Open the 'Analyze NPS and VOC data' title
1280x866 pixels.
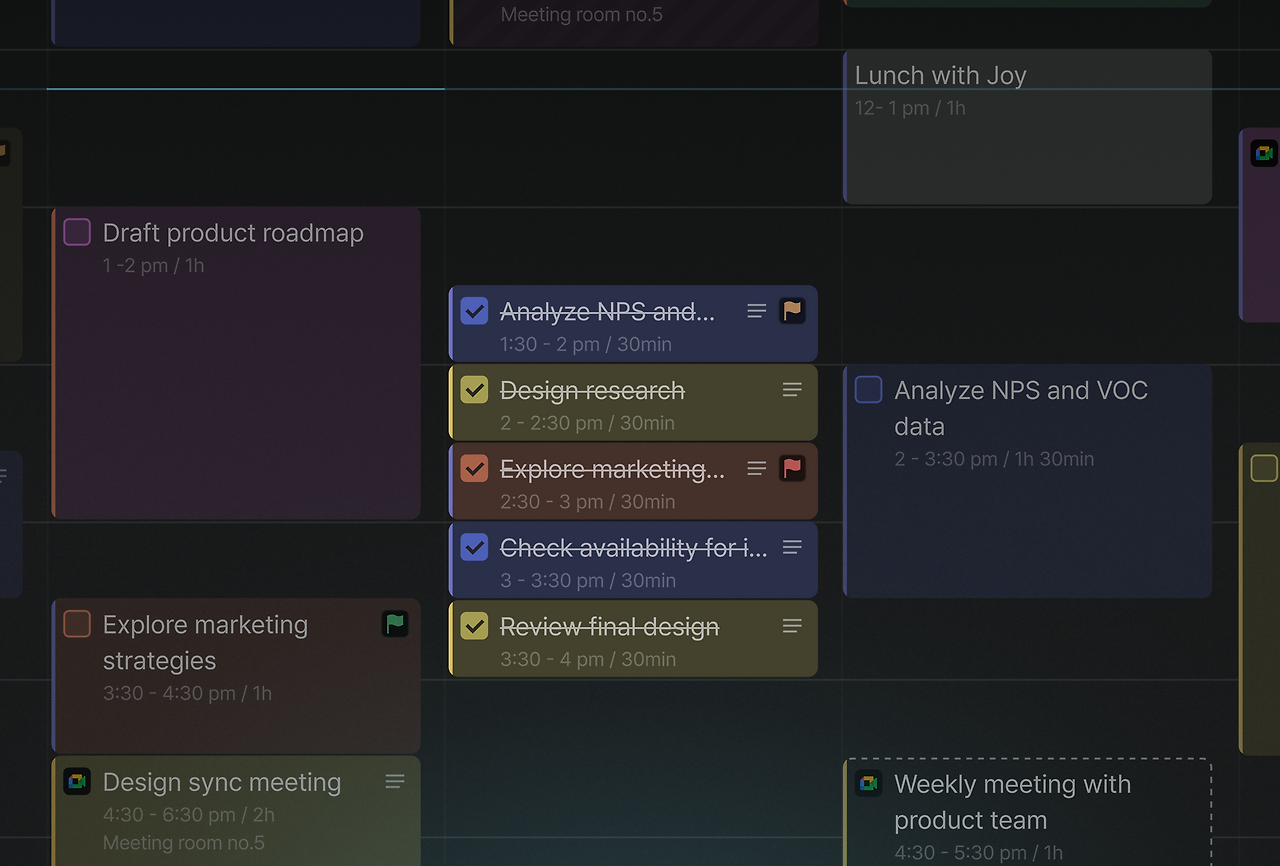[1021, 408]
